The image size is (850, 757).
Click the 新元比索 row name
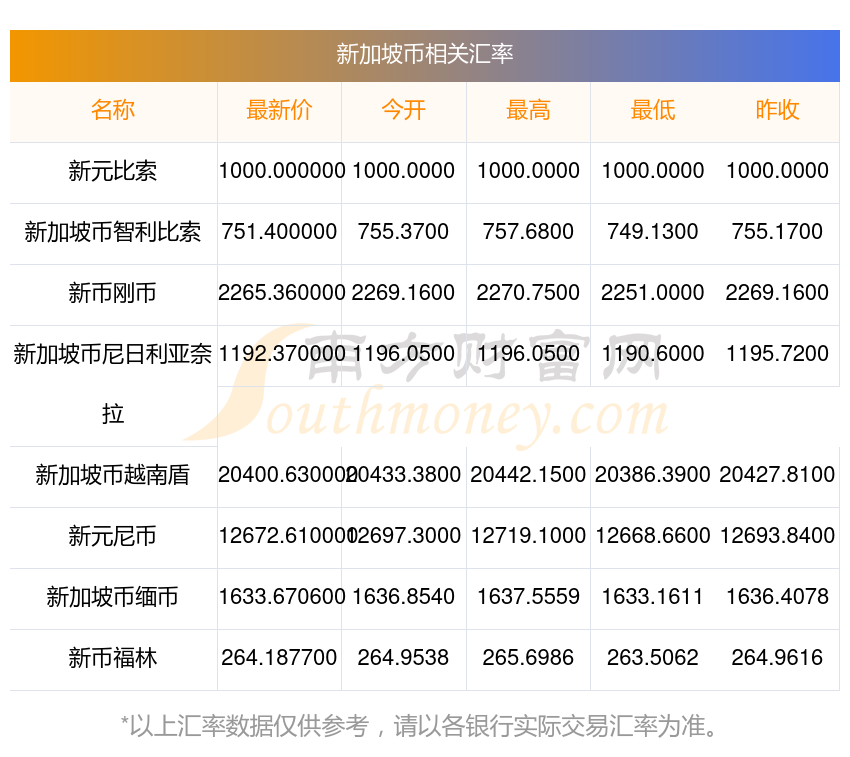click(x=113, y=171)
